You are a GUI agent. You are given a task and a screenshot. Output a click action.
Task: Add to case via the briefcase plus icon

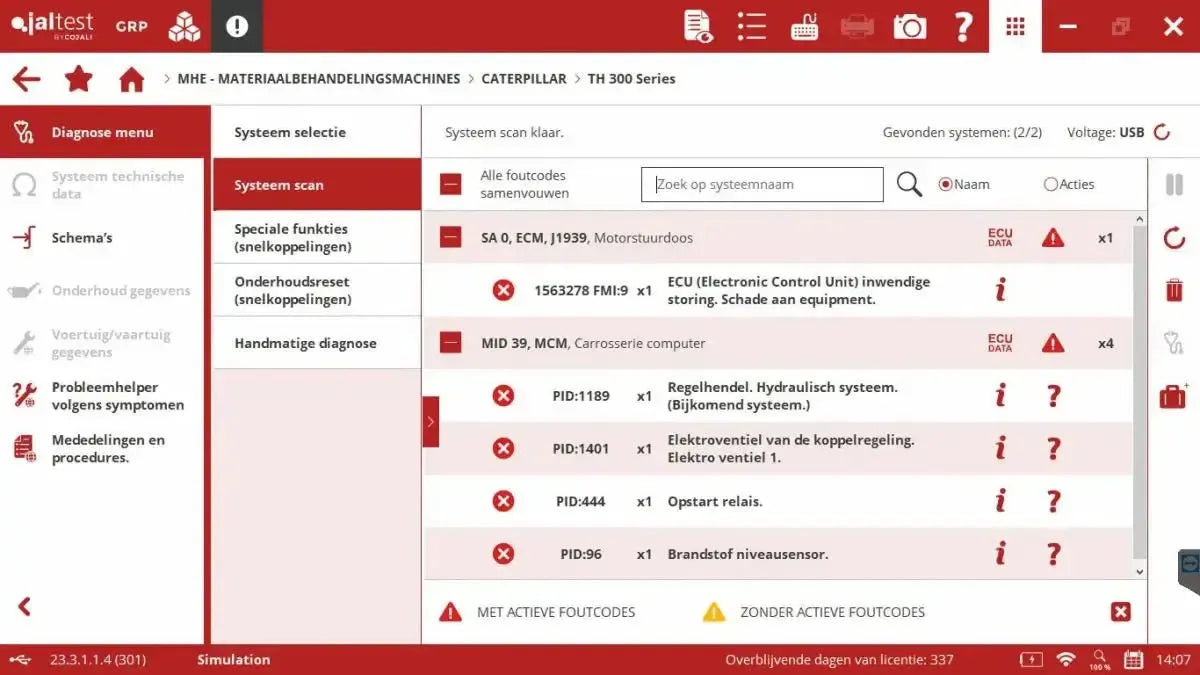[1174, 395]
